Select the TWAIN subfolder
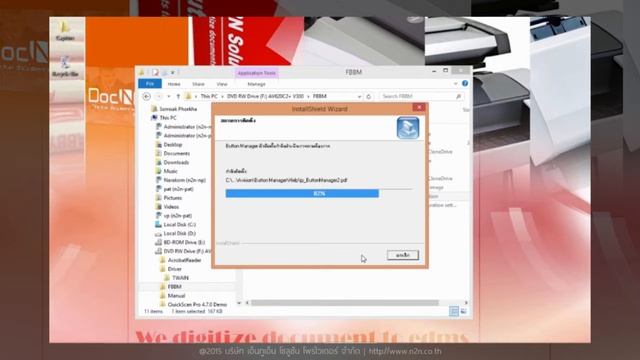The width and height of the screenshot is (640, 360). click(180, 278)
